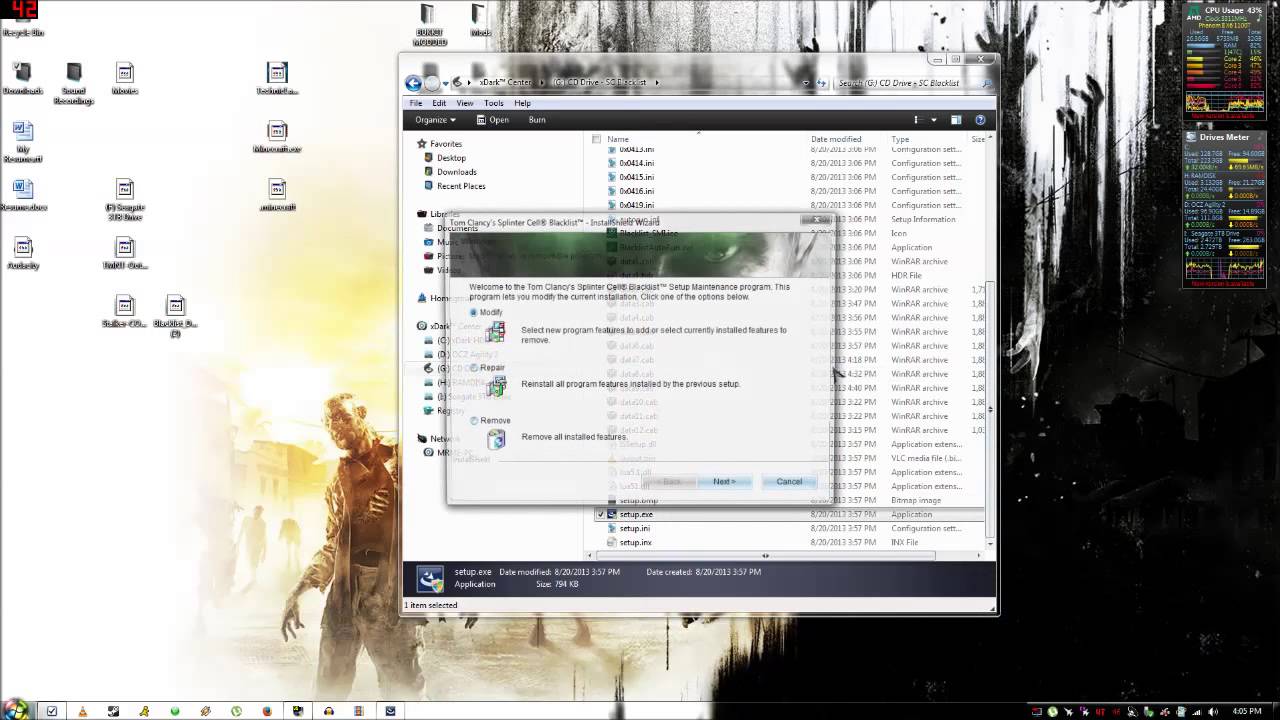Viewport: 1280px width, 720px height.
Task: Click the setup.exe application file icon
Action: pyautogui.click(x=612, y=514)
